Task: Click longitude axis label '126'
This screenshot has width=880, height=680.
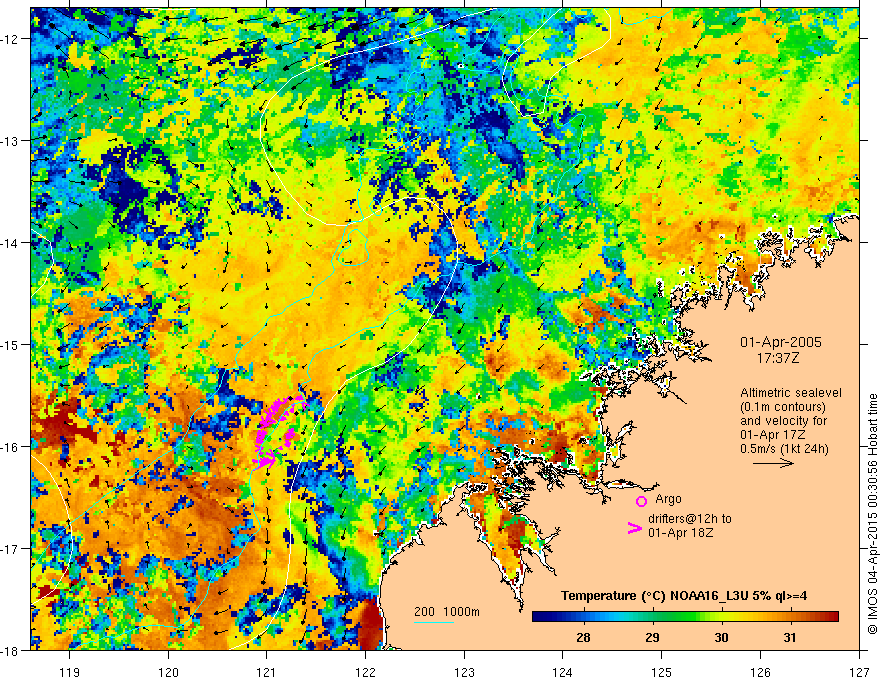Action: tap(760, 672)
